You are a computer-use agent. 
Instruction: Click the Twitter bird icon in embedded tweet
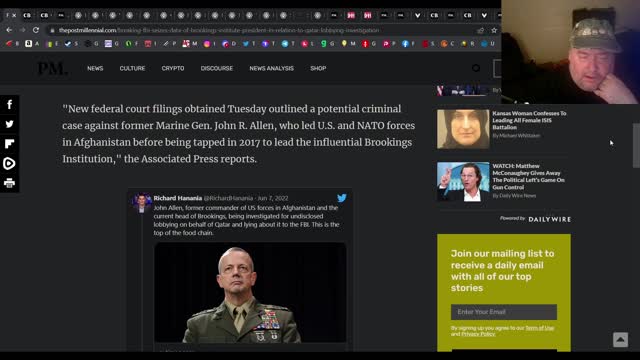342,198
